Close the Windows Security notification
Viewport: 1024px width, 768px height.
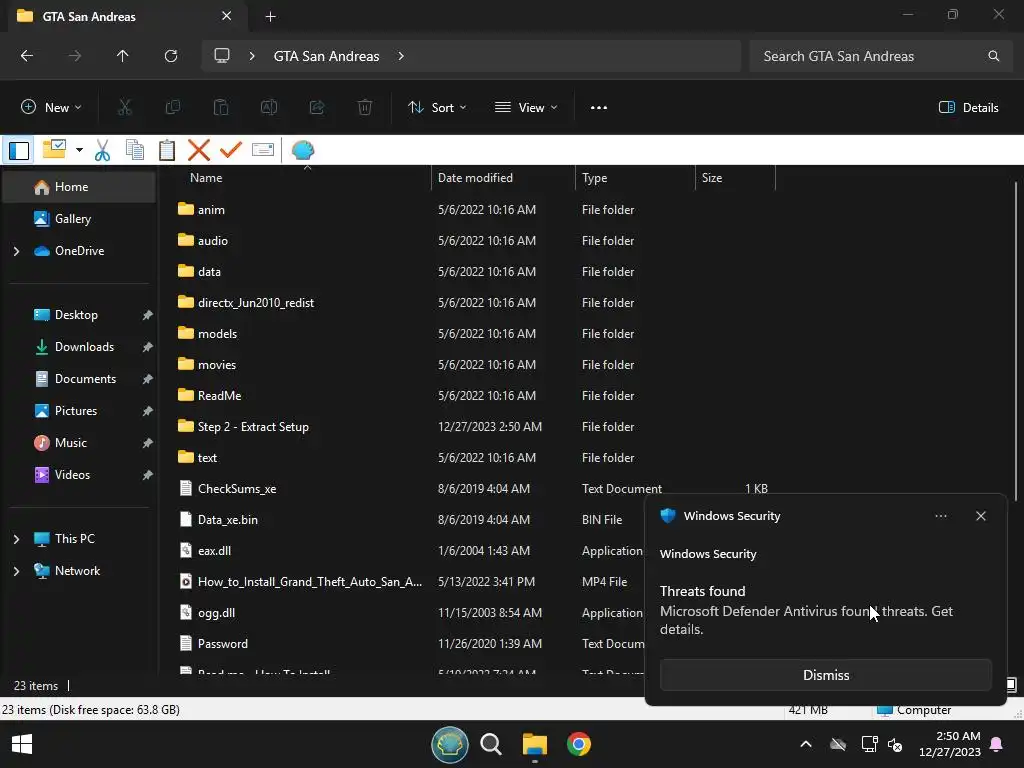coord(981,516)
